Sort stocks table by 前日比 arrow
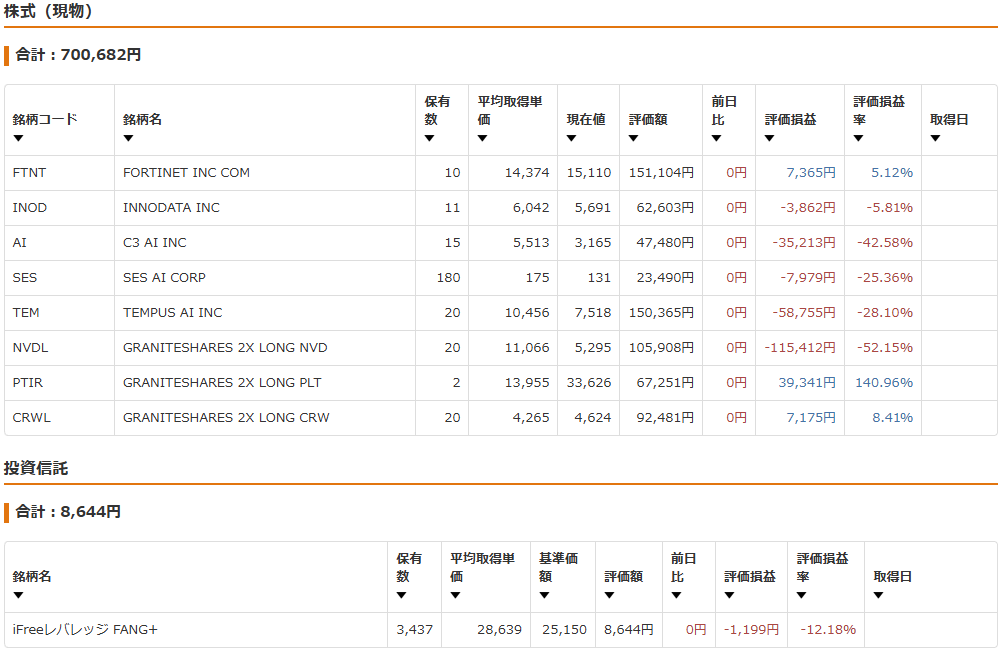The image size is (998, 650). pyautogui.click(x=717, y=138)
